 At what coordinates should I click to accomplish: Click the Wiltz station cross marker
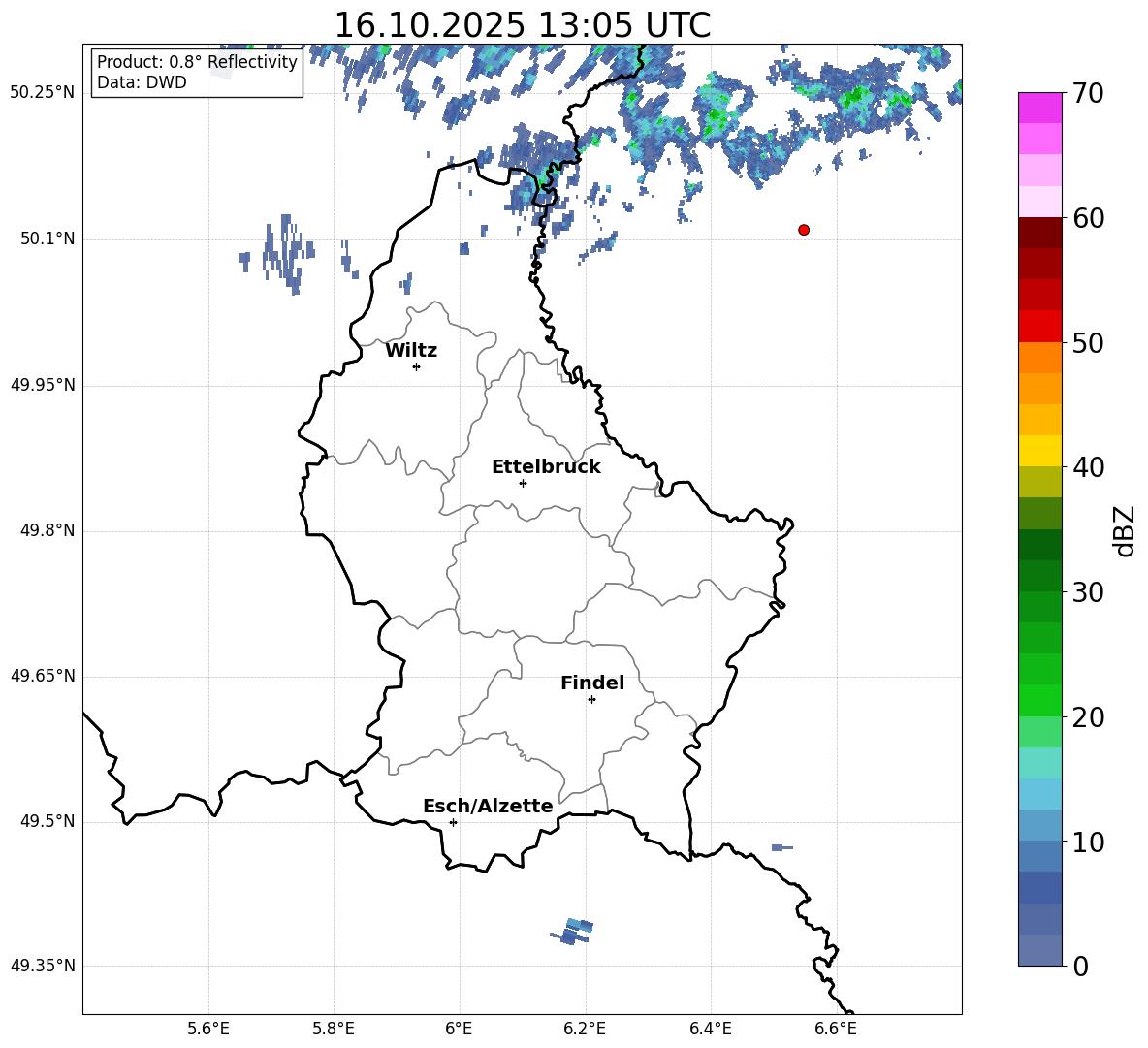click(x=416, y=366)
